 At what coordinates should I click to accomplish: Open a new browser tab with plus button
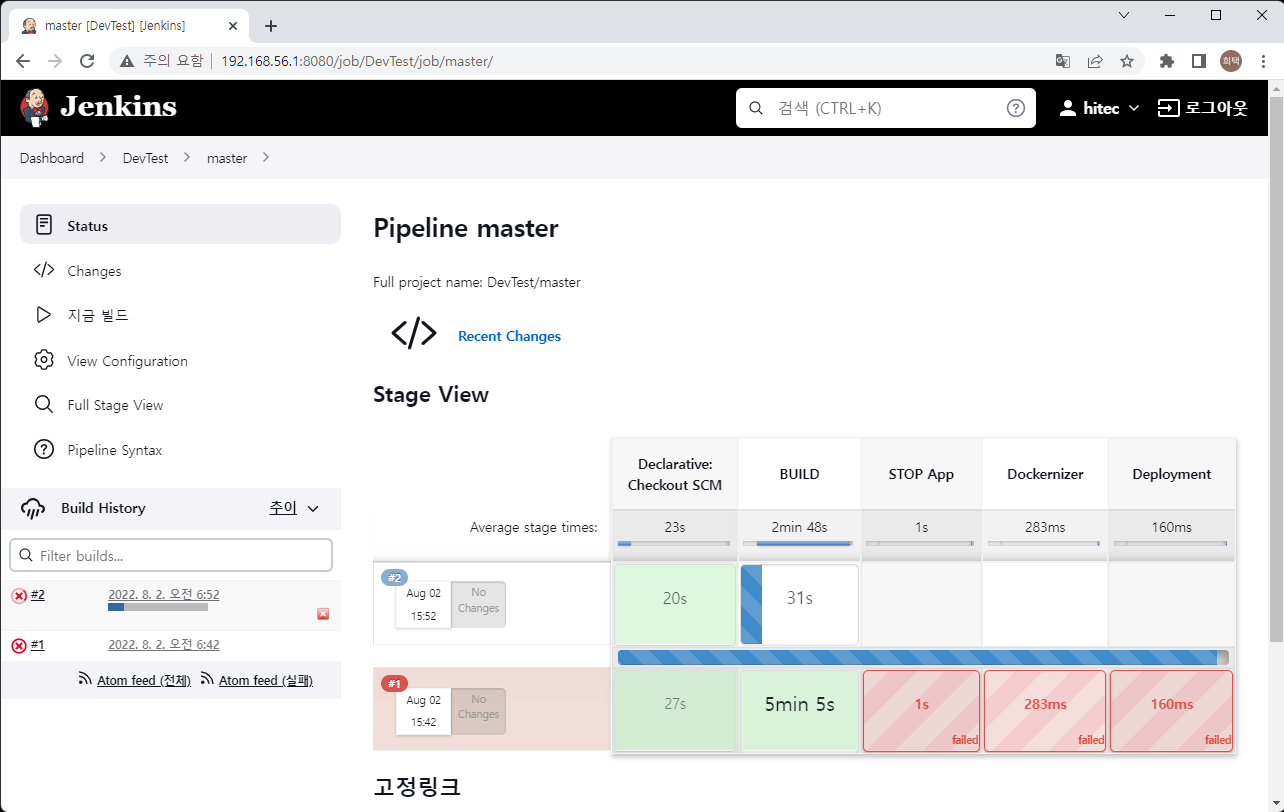click(x=270, y=26)
